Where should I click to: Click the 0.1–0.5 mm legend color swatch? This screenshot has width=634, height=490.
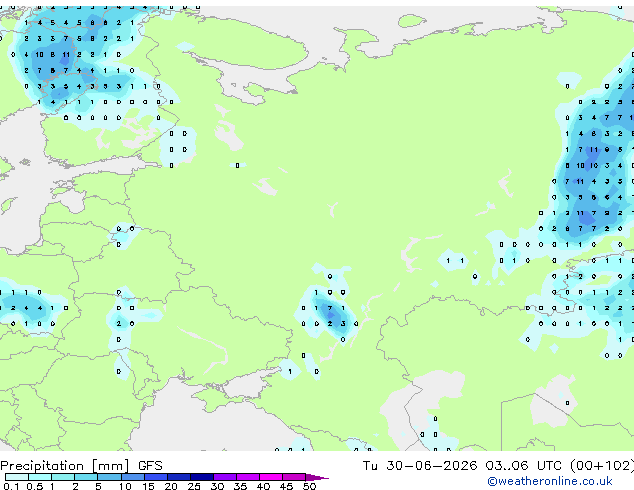coord(17,477)
